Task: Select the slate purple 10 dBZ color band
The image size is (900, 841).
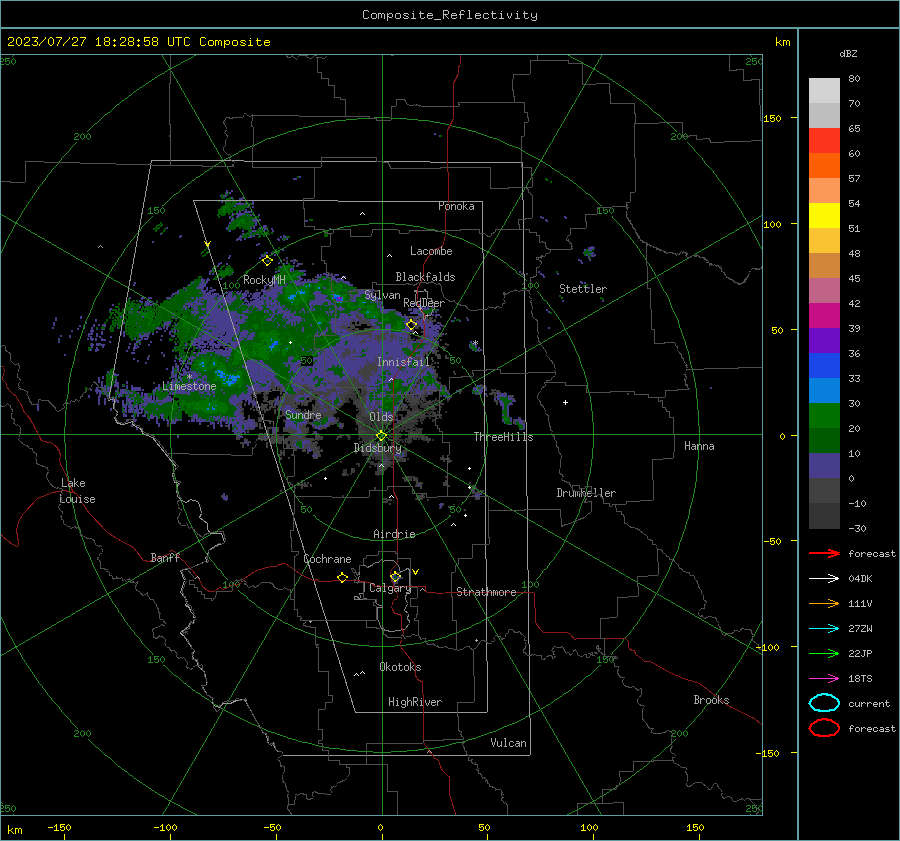Action: coord(824,466)
